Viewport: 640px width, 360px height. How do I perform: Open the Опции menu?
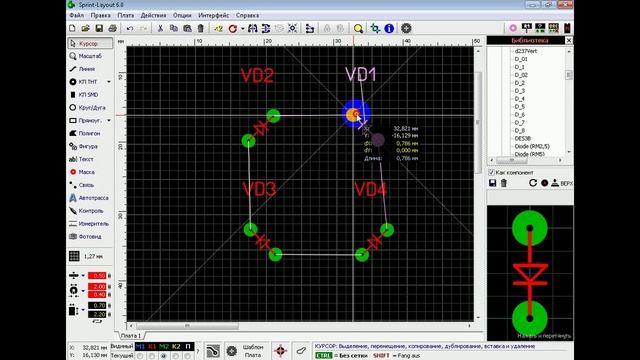pos(182,15)
